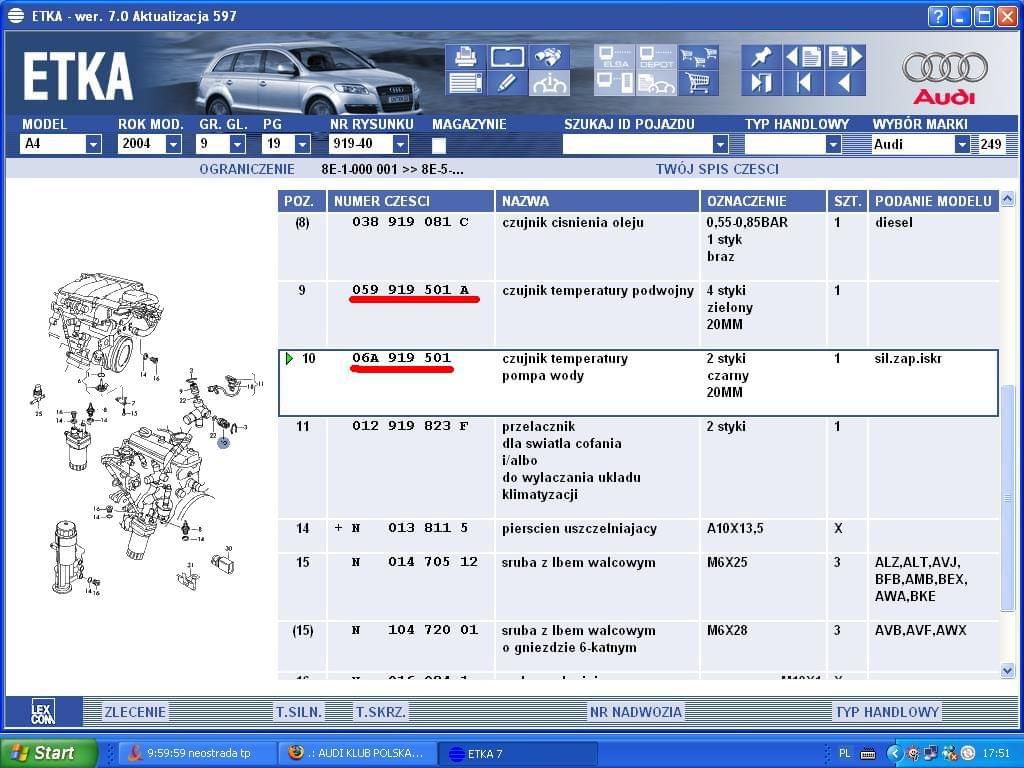This screenshot has width=1024, height=768.
Task: Toggle the MAGAZYNIE checkbox
Action: [x=439, y=144]
